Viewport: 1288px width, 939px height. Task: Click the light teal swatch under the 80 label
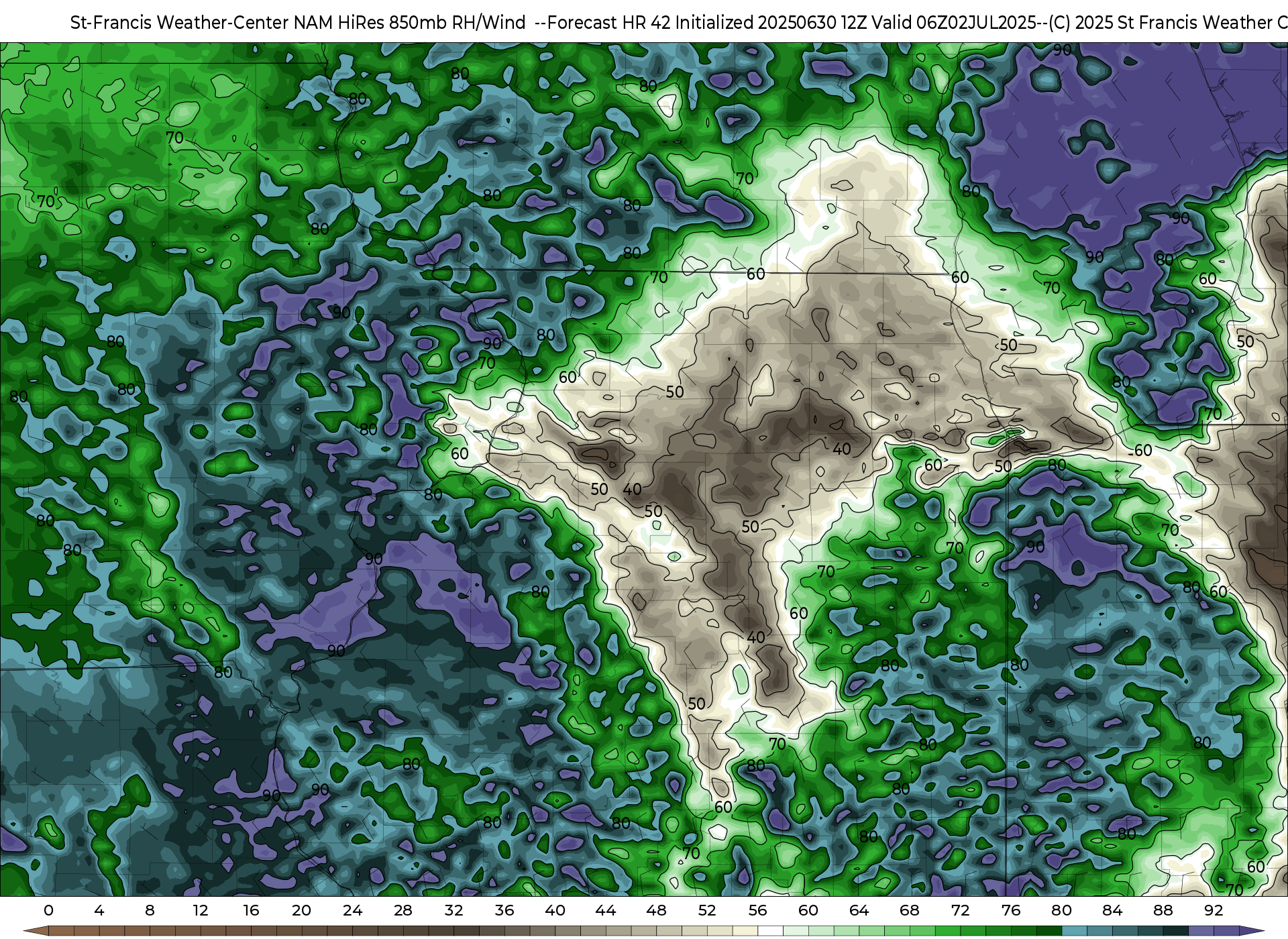click(x=1075, y=932)
